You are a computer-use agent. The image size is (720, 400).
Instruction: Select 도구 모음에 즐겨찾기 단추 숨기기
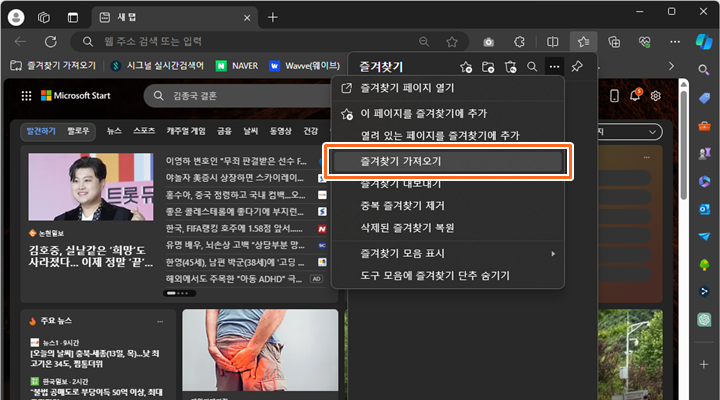click(448, 276)
